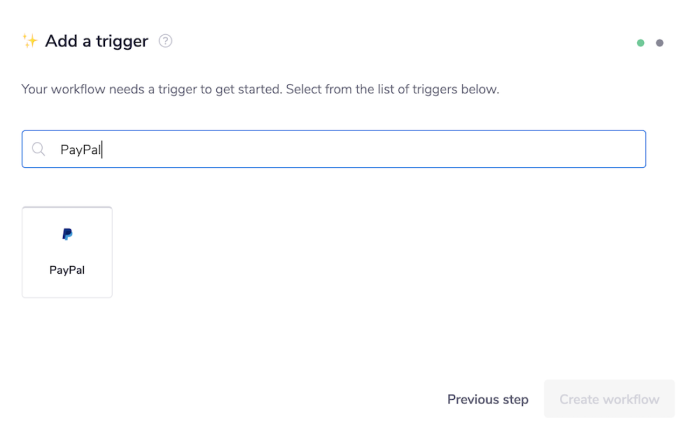Image resolution: width=700 pixels, height=441 pixels.
Task: Select the PayPal trigger card
Action: tap(67, 252)
